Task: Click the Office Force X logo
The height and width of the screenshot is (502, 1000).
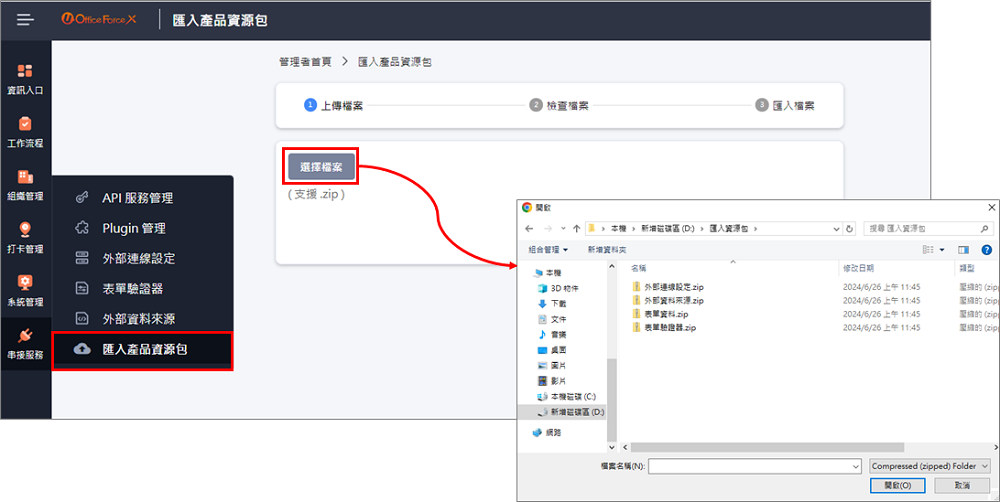Action: 99,19
